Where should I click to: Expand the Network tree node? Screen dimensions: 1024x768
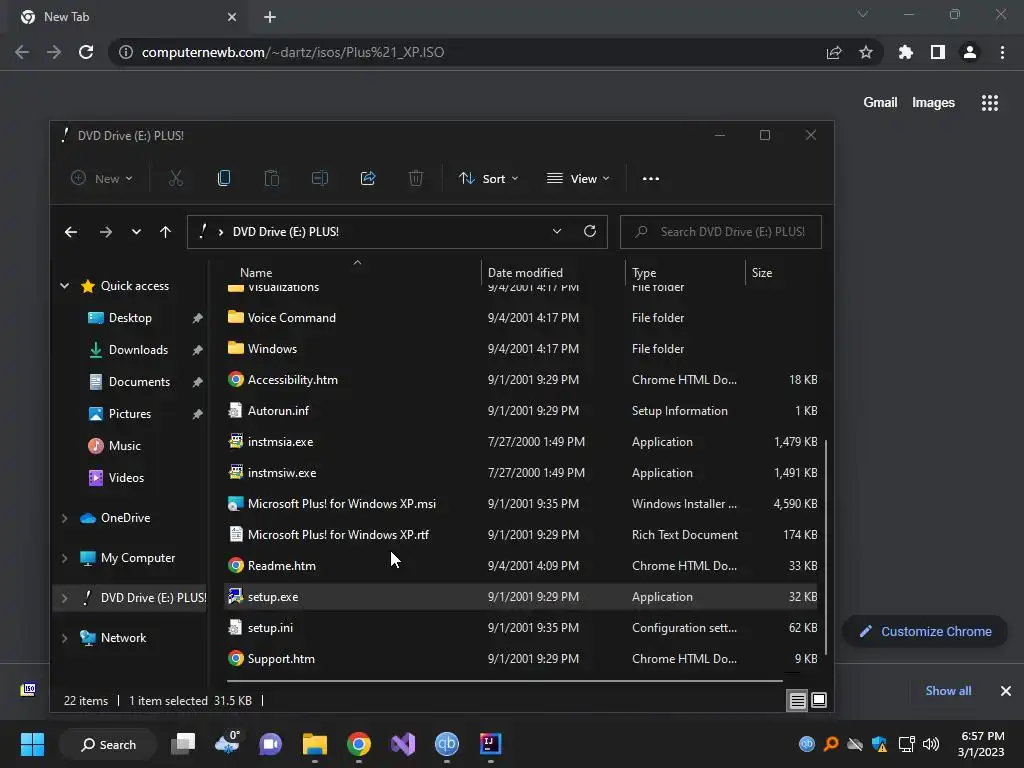tap(64, 638)
